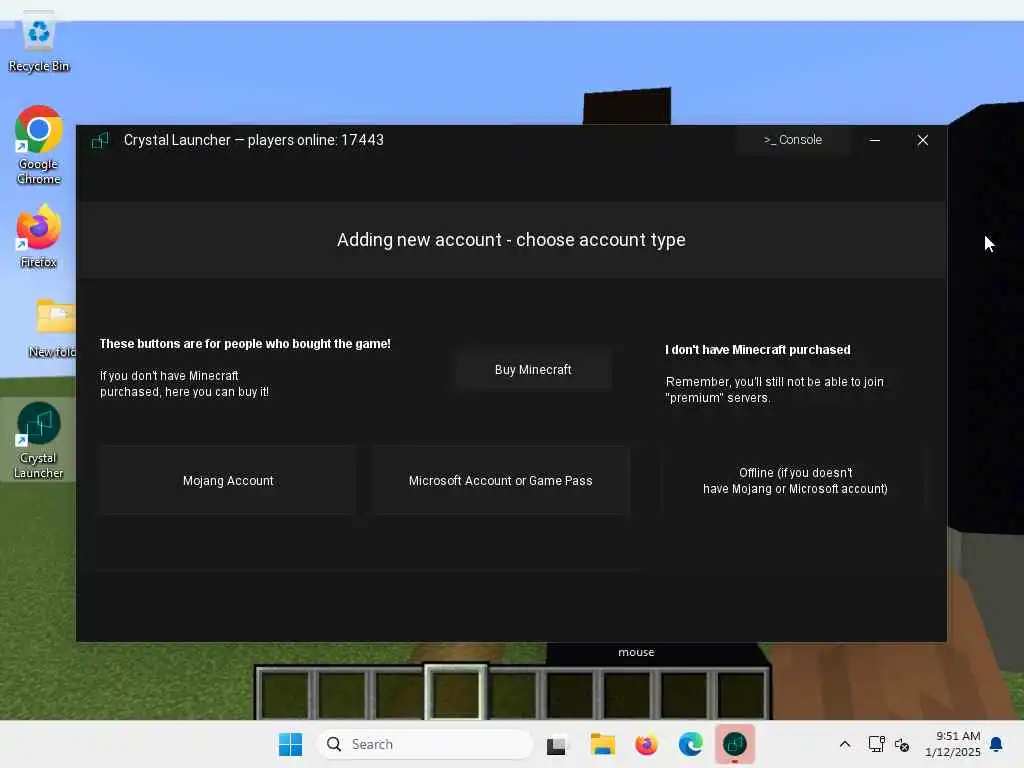Screen dimensions: 1024x768
Task: Launch Microsoft Edge from the taskbar
Action: click(x=690, y=744)
